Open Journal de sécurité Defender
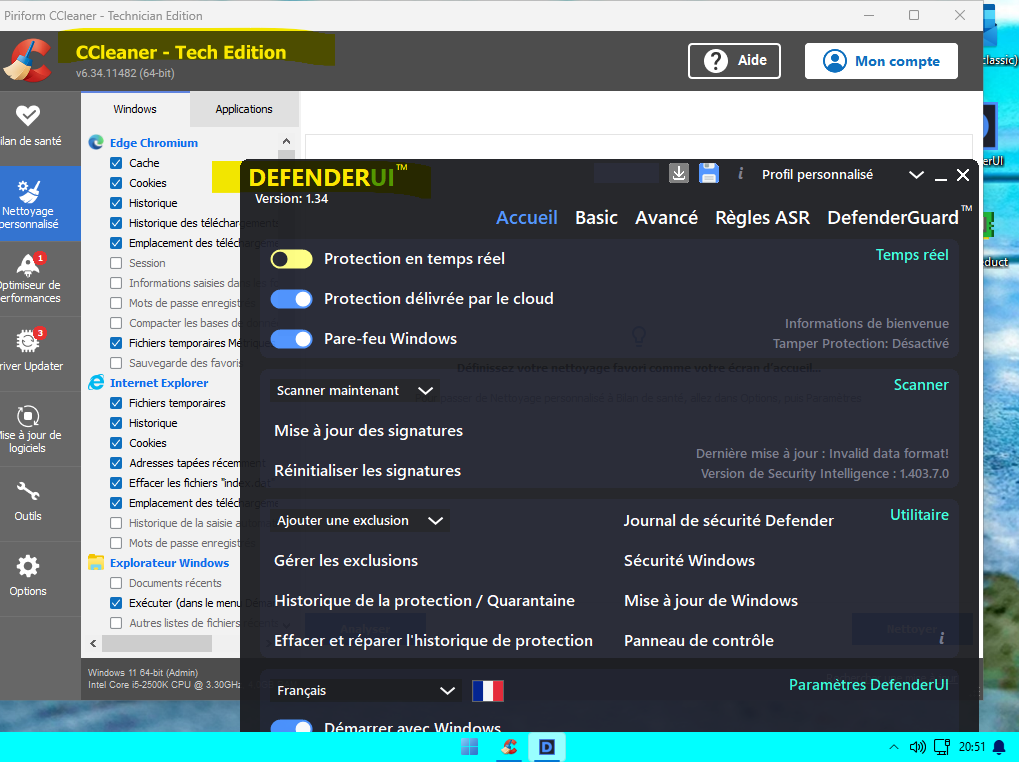The width and height of the screenshot is (1019, 762). tap(729, 520)
